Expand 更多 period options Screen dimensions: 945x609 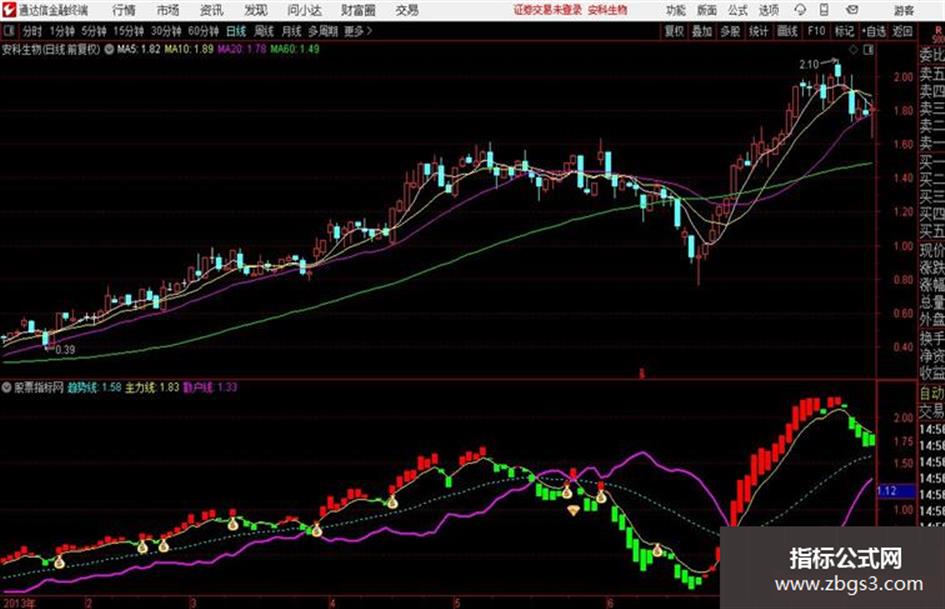(x=358, y=31)
